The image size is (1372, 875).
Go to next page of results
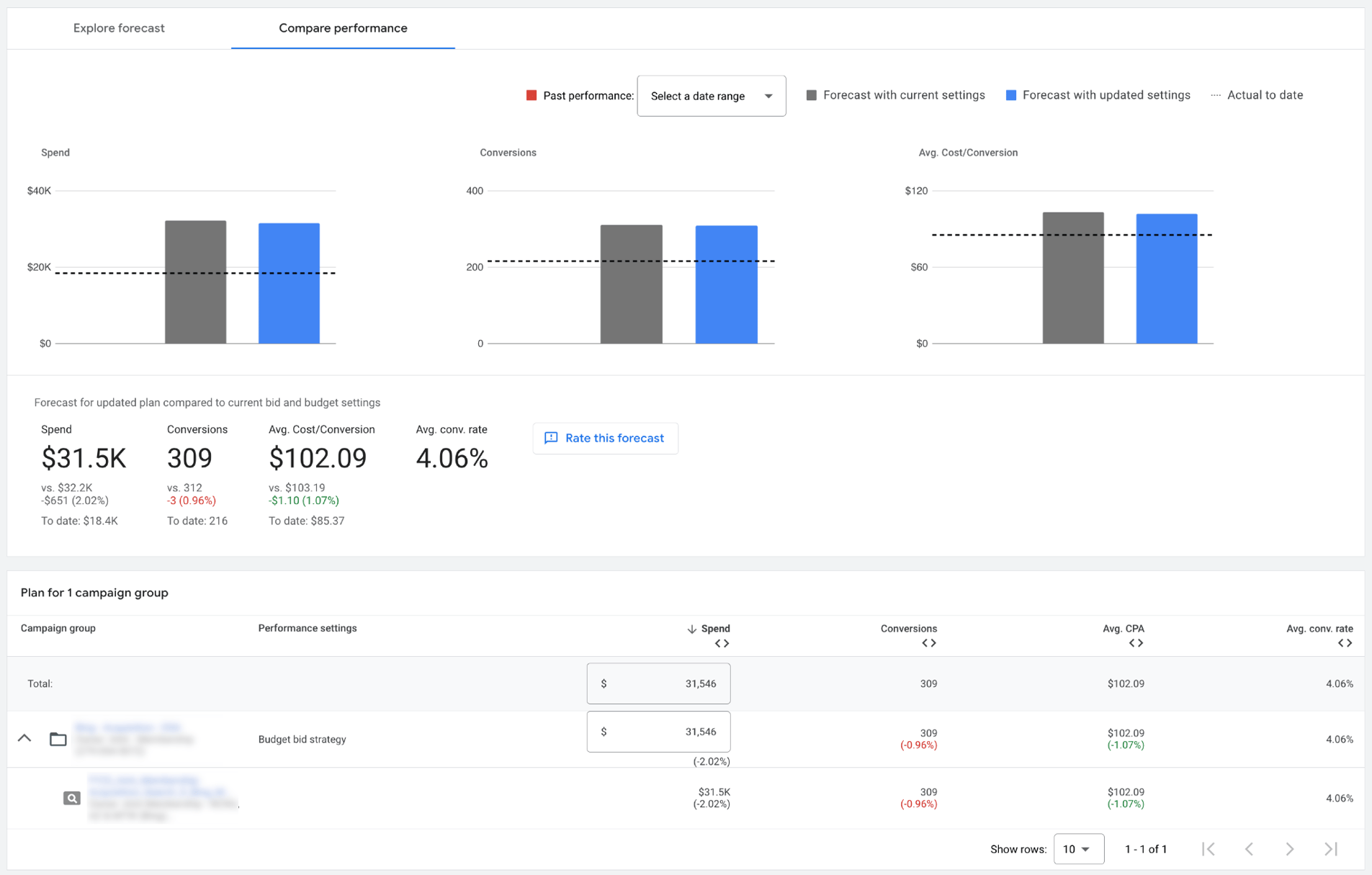tap(1289, 849)
